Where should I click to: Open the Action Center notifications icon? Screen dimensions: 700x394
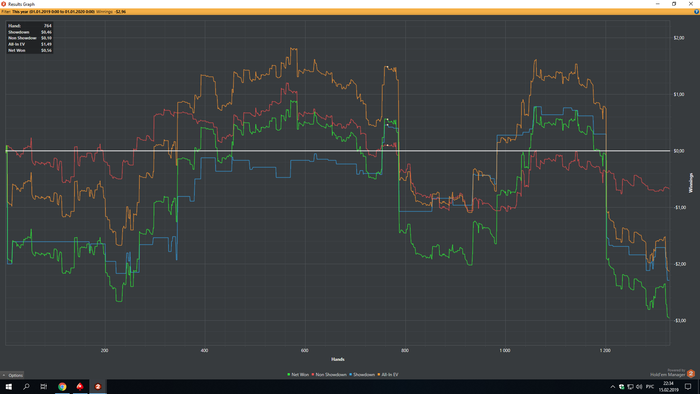pyautogui.click(x=688, y=387)
